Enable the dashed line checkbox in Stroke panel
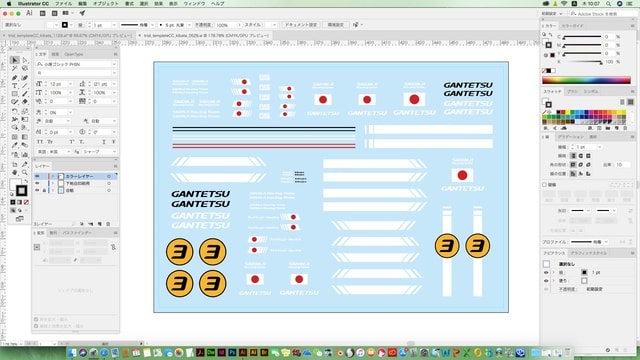This screenshot has width=640, height=360. tap(544, 184)
